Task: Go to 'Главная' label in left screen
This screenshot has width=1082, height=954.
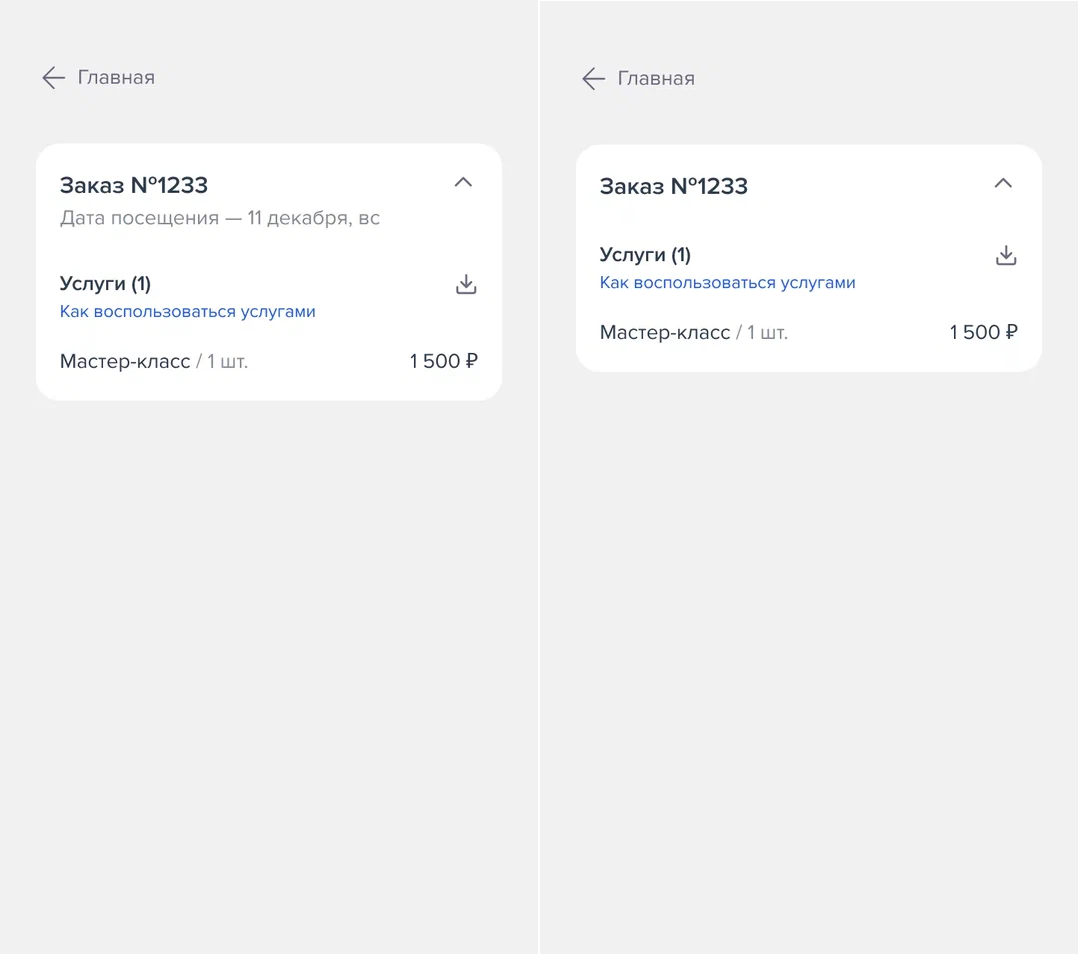Action: pos(116,77)
